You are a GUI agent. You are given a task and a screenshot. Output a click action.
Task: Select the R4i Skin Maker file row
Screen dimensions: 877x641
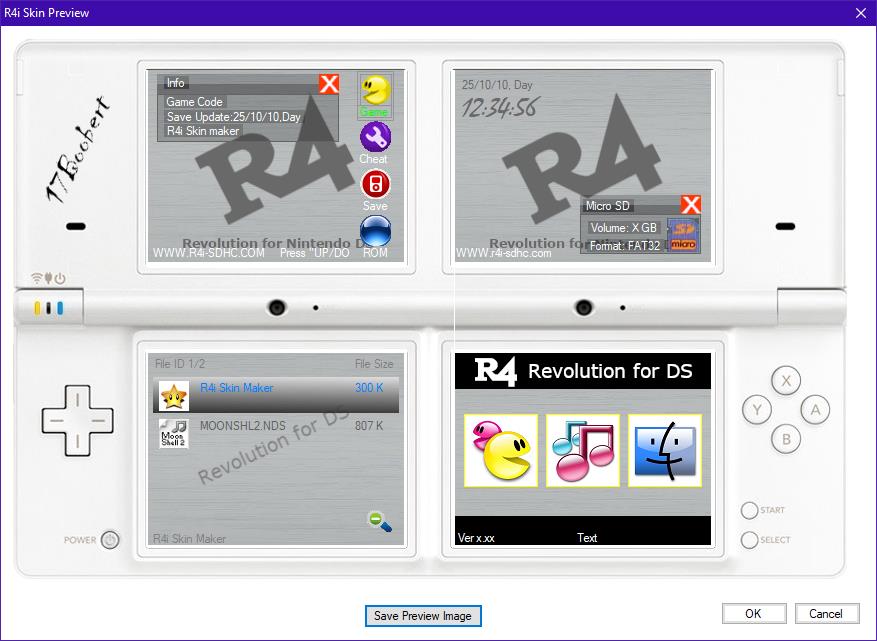pyautogui.click(x=276, y=395)
